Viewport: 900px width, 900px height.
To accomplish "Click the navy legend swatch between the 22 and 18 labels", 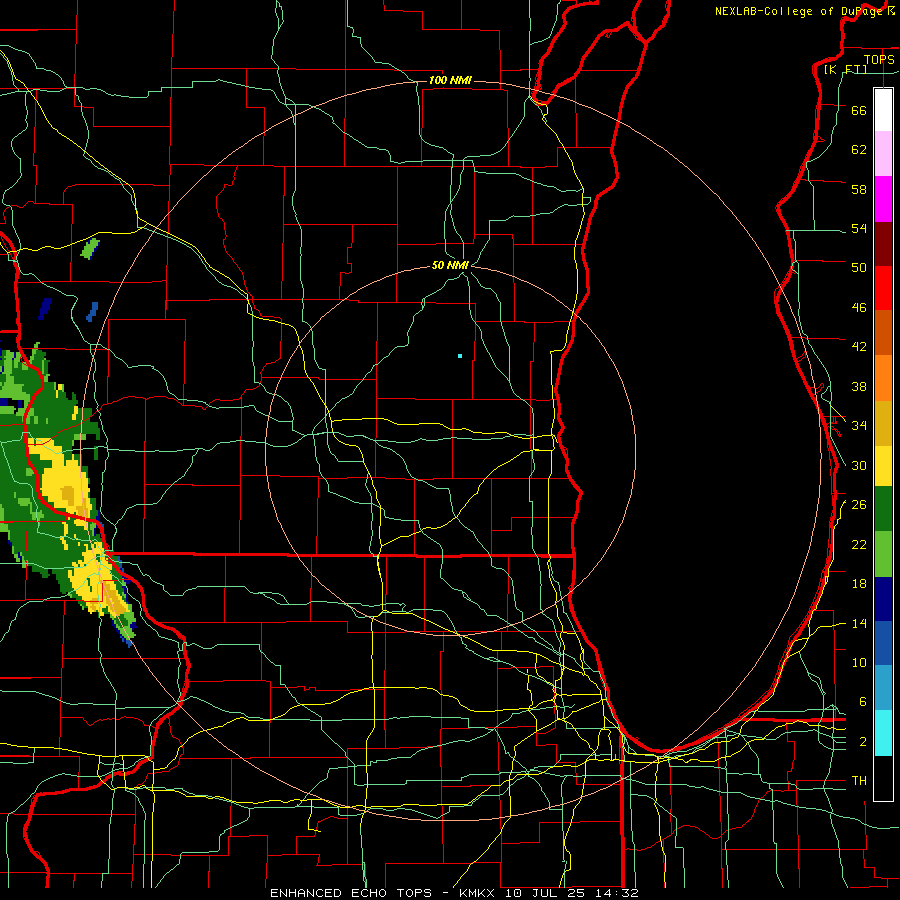I will point(883,599).
